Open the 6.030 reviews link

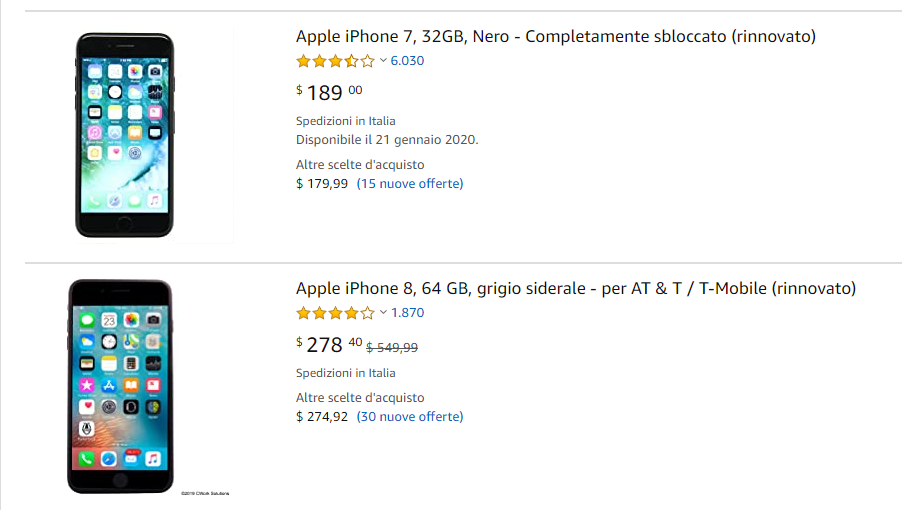pos(407,60)
